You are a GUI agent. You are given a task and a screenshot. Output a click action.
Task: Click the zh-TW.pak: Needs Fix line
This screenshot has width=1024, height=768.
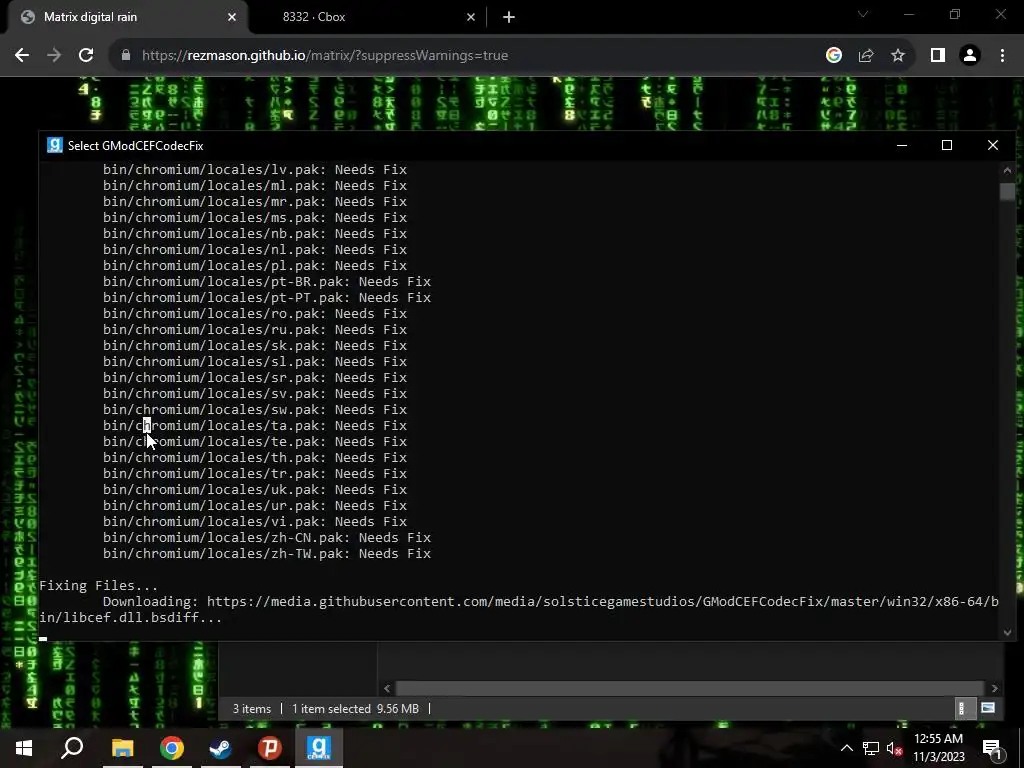click(x=266, y=554)
